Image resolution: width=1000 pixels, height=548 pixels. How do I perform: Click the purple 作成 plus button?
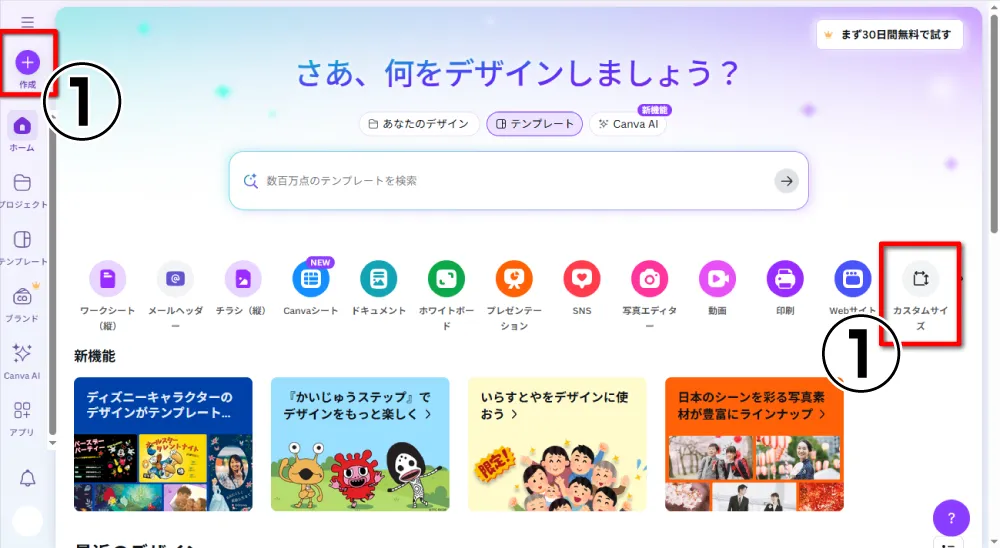27,63
